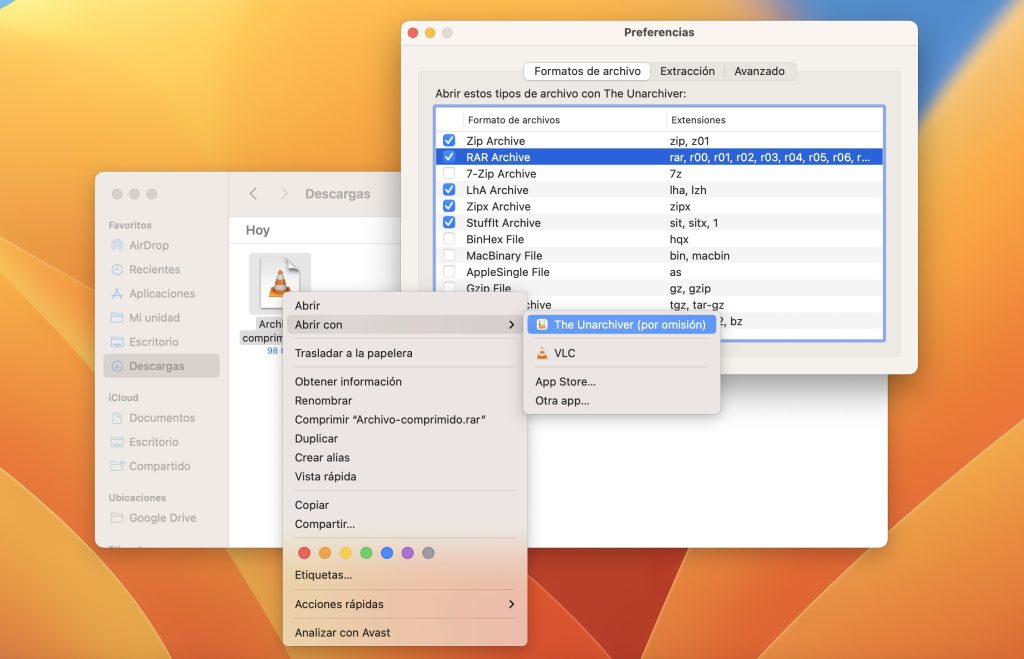Apply the purple tag color
The height and width of the screenshot is (659, 1024).
click(407, 553)
